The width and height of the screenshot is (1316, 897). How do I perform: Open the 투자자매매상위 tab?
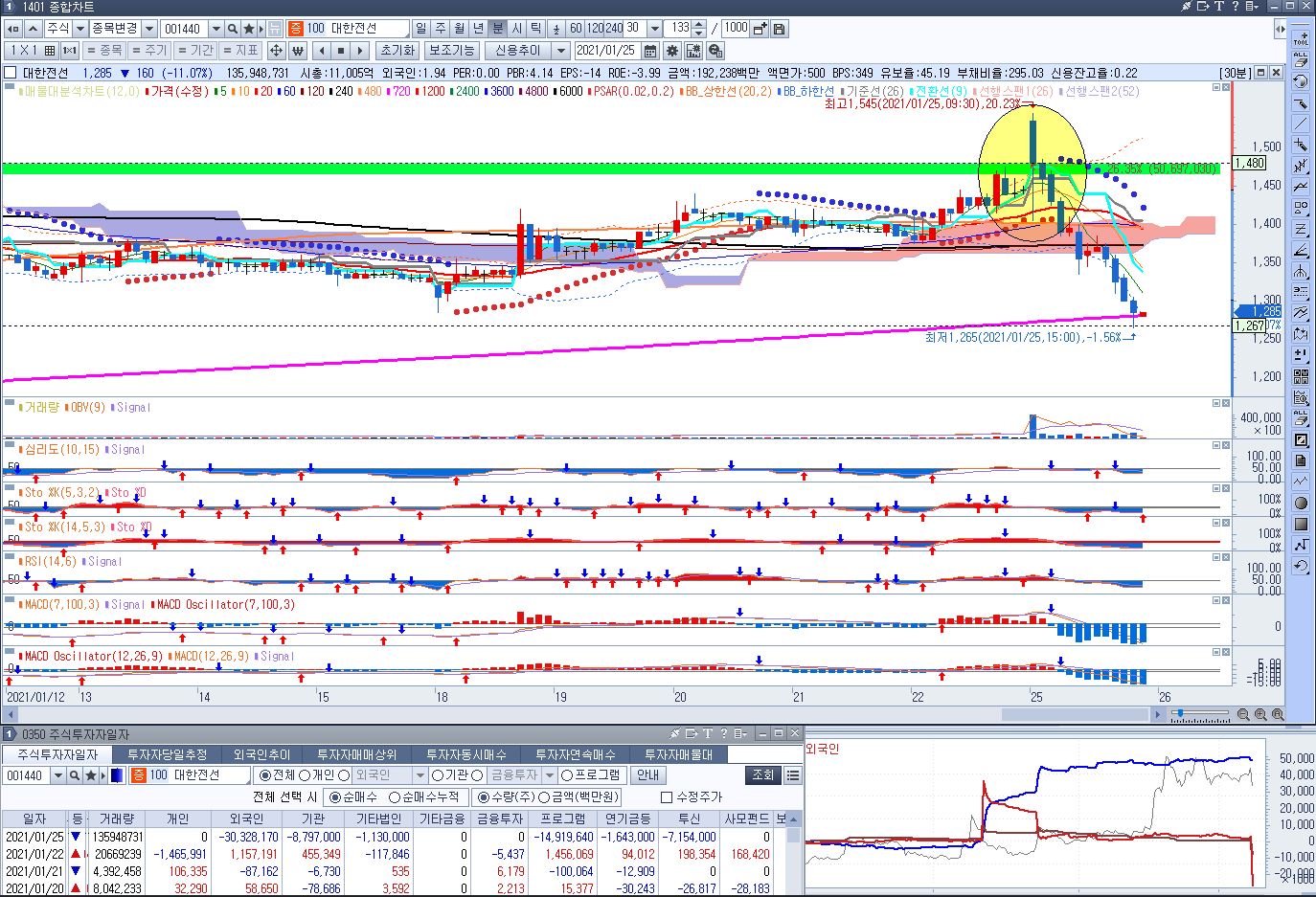point(356,755)
